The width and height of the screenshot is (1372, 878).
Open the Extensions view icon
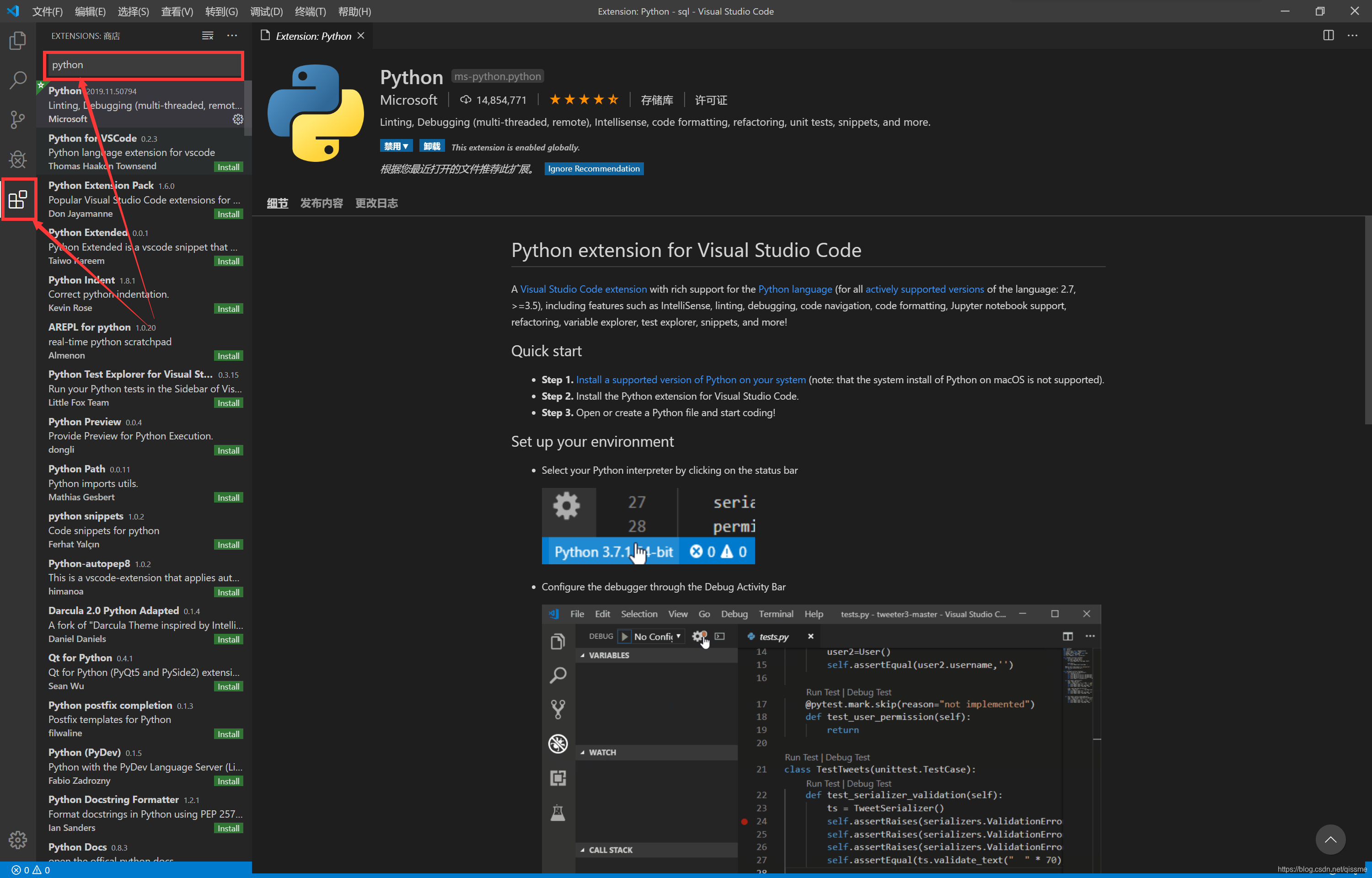pyautogui.click(x=18, y=199)
